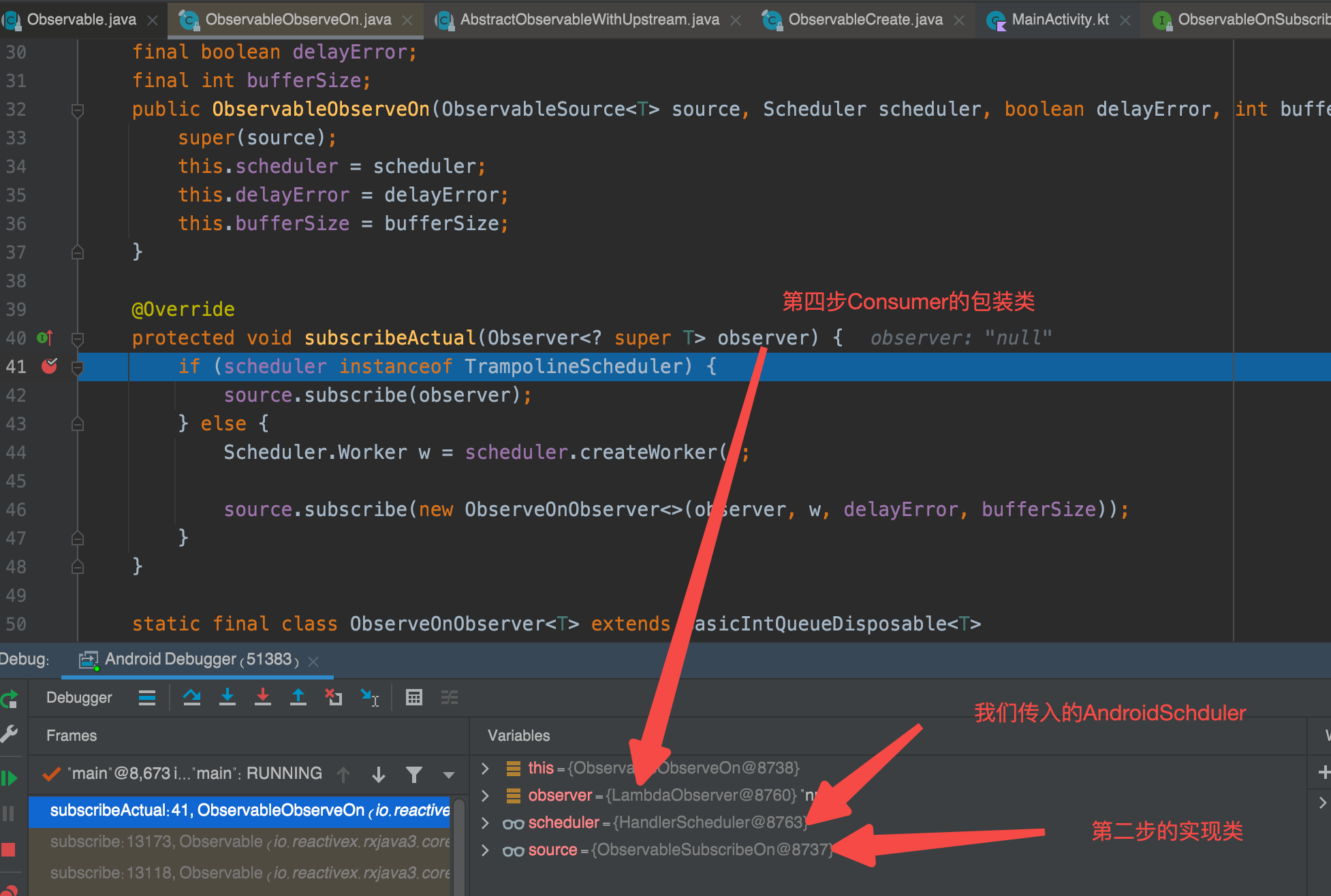This screenshot has width=1331, height=896.
Task: Expand the observer variable node
Action: 484,795
